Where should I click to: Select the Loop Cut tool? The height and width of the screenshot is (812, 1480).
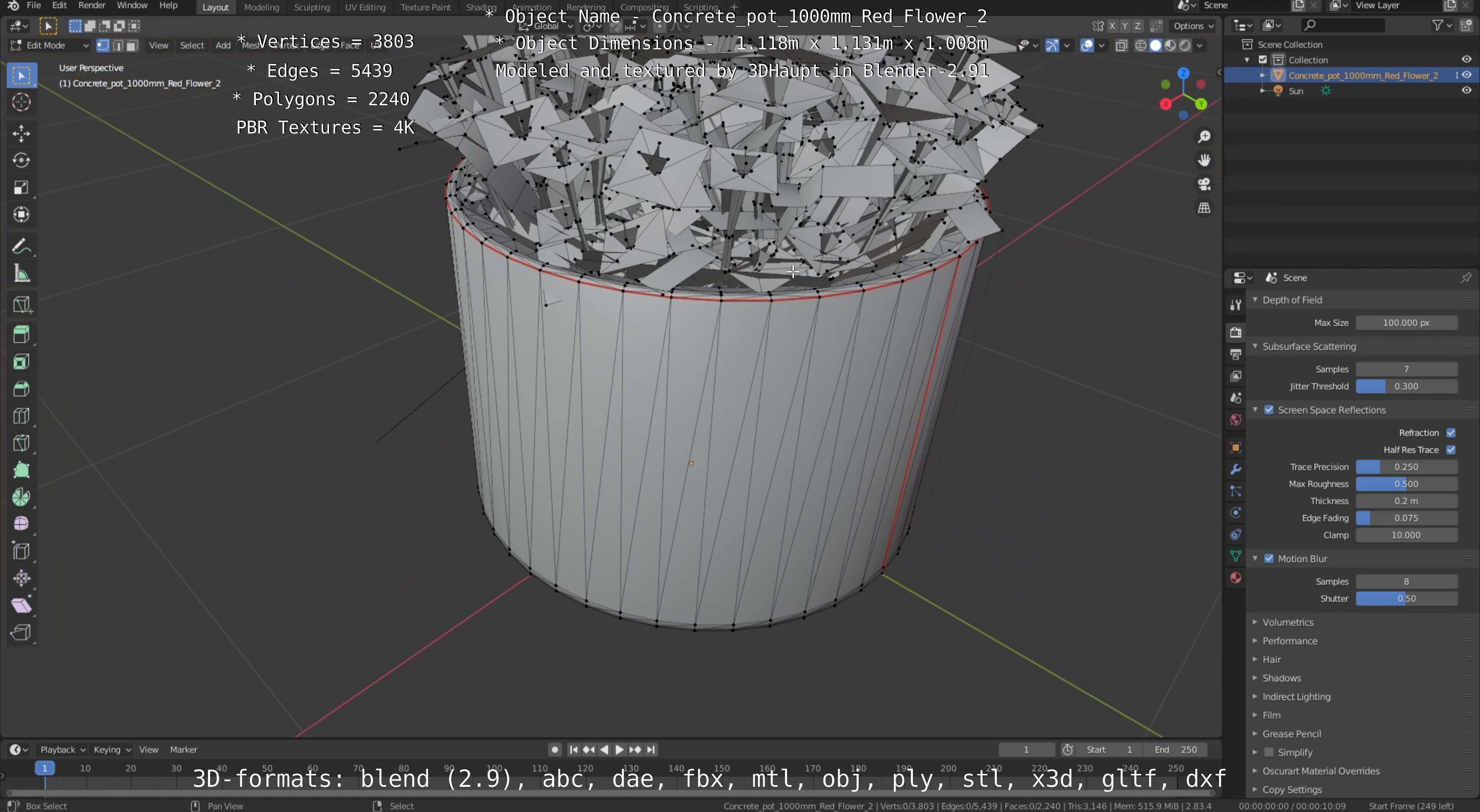(21, 416)
